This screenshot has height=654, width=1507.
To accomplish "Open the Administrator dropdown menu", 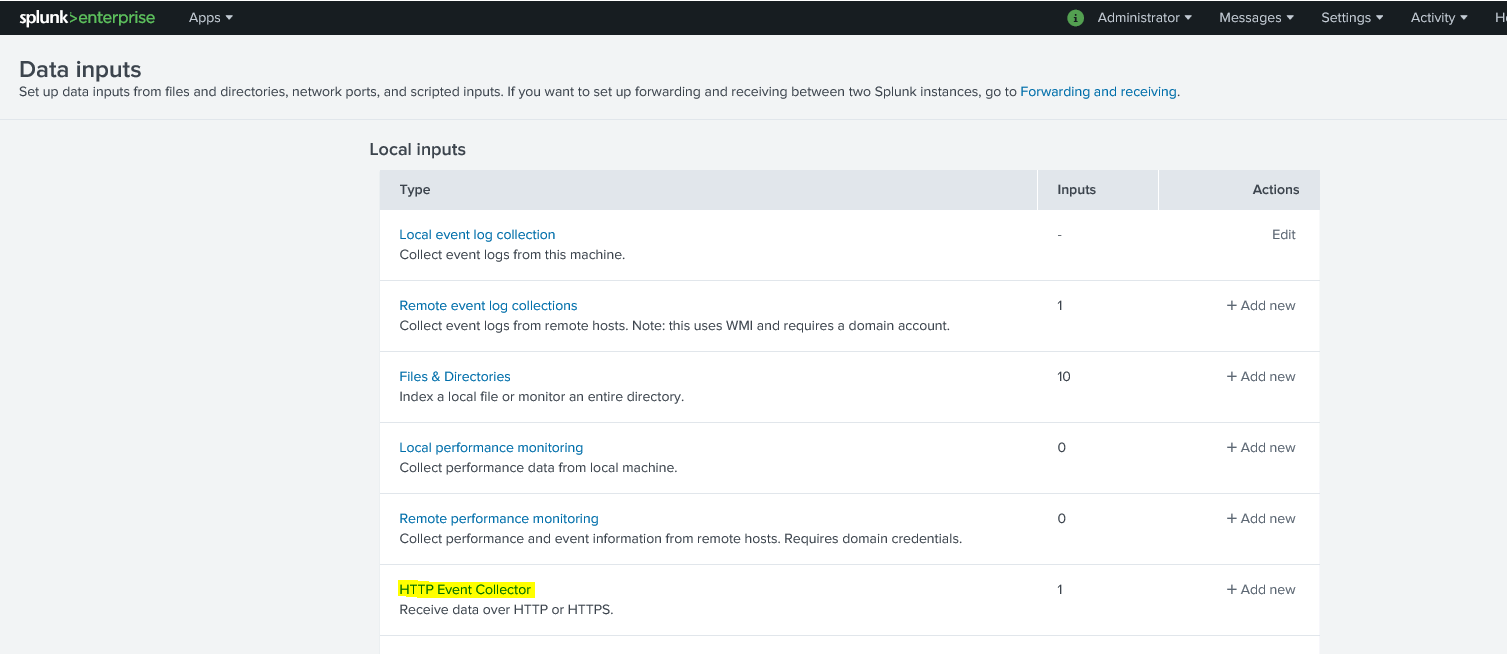I will (x=1145, y=18).
